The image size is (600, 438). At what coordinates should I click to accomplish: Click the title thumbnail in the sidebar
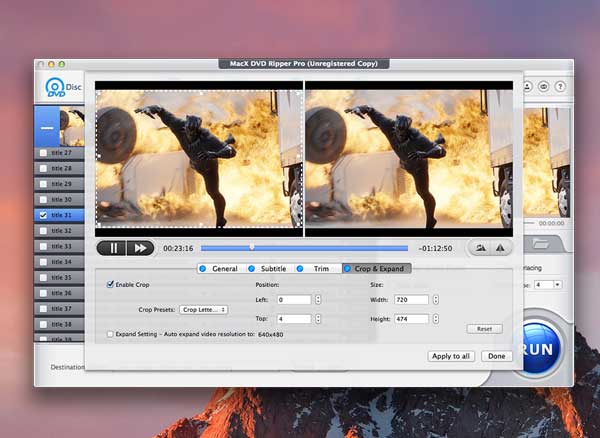(x=72, y=127)
